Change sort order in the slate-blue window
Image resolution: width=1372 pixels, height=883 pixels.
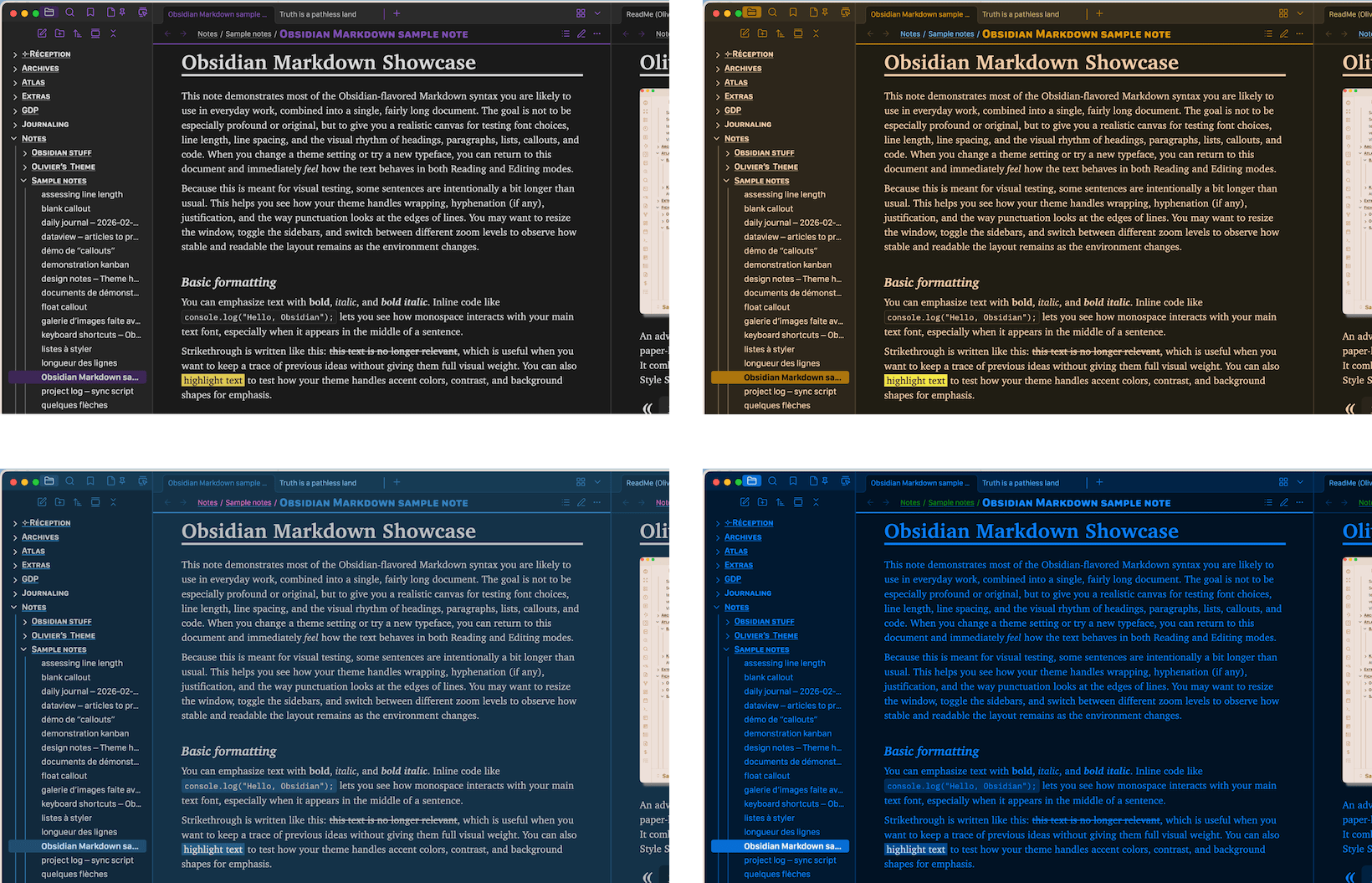[x=77, y=502]
